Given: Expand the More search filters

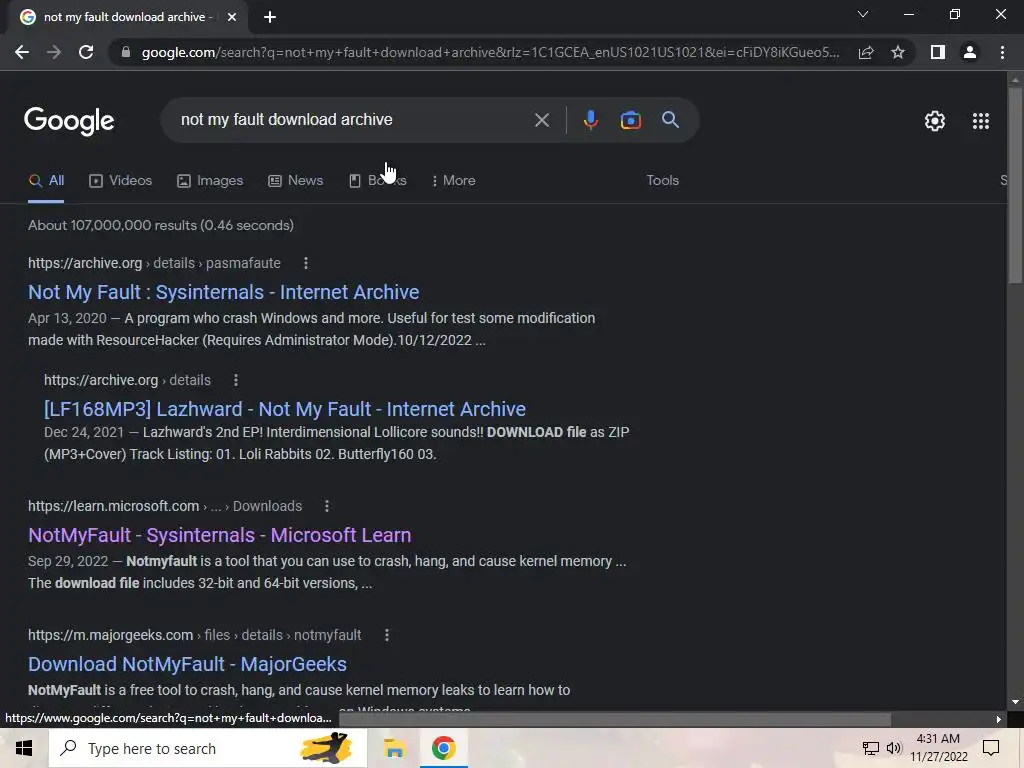Looking at the screenshot, I should [453, 181].
